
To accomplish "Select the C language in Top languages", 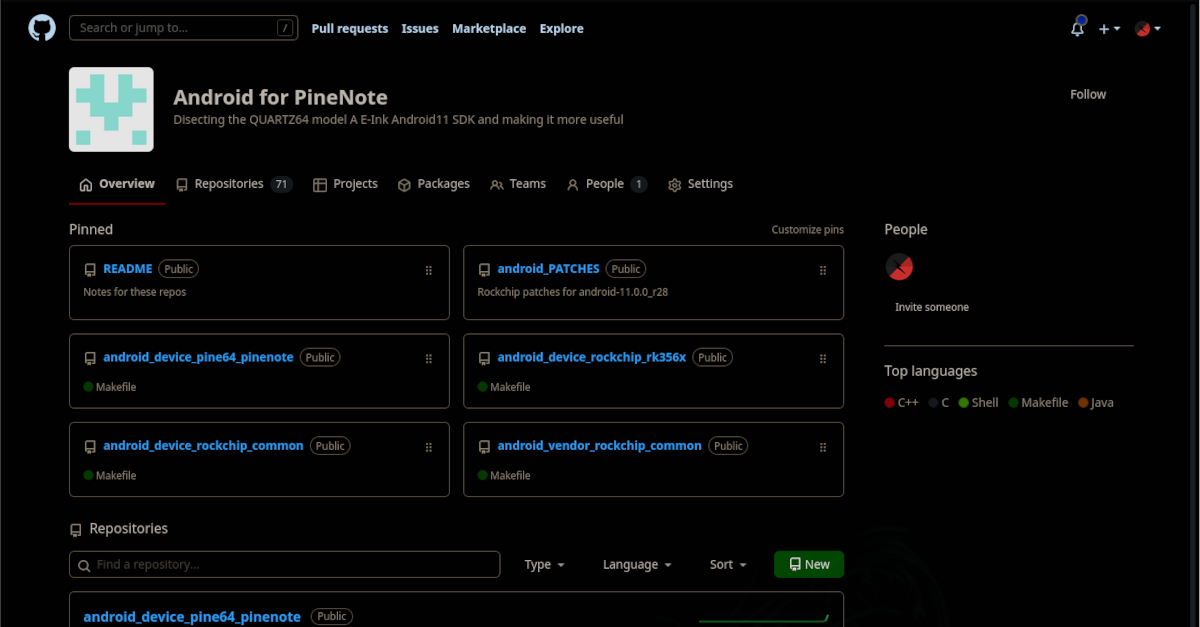I will pos(939,403).
